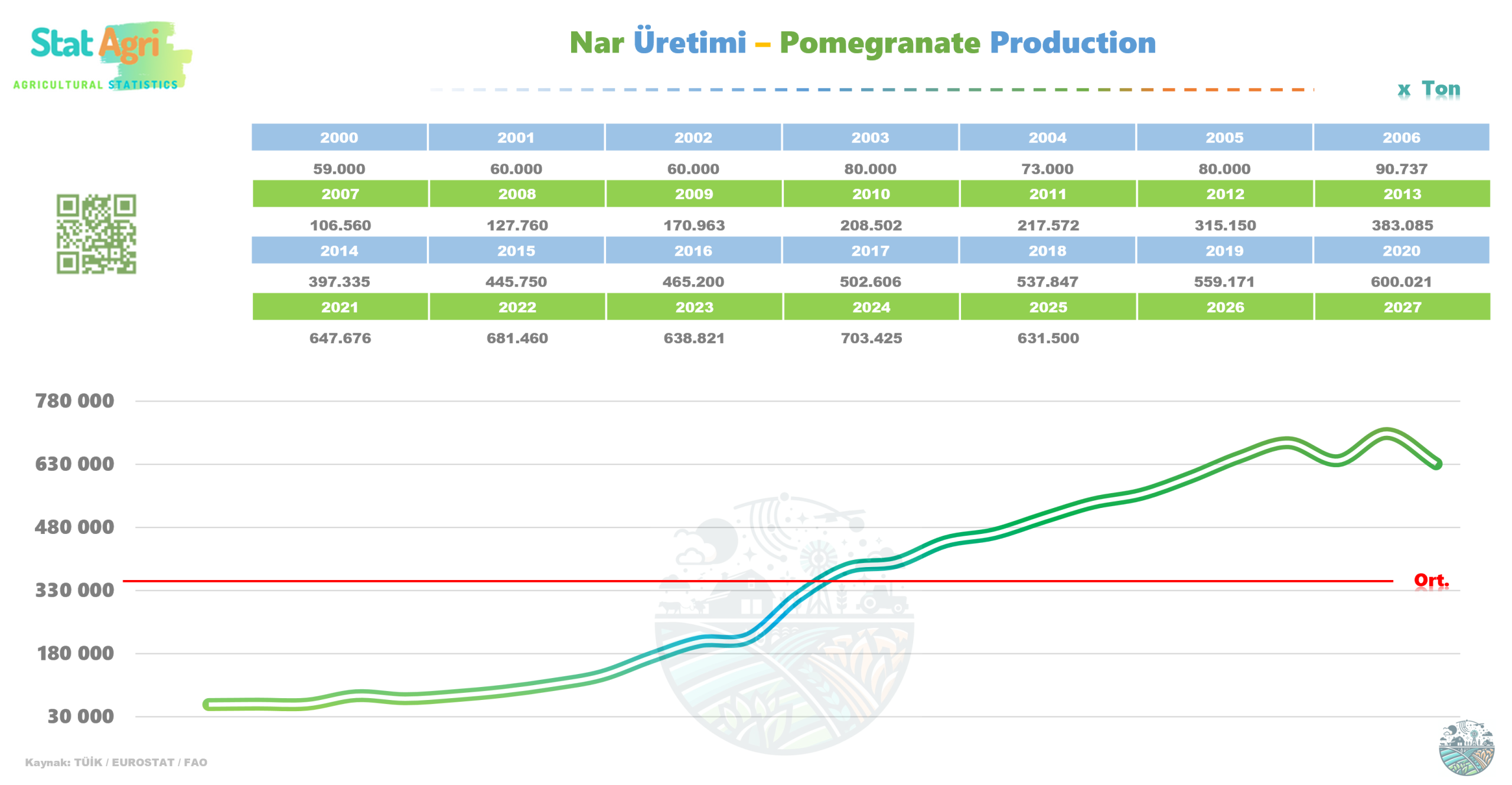Click the 2027 green header cell
Viewport: 1512px width, 785px height.
coord(1402,307)
